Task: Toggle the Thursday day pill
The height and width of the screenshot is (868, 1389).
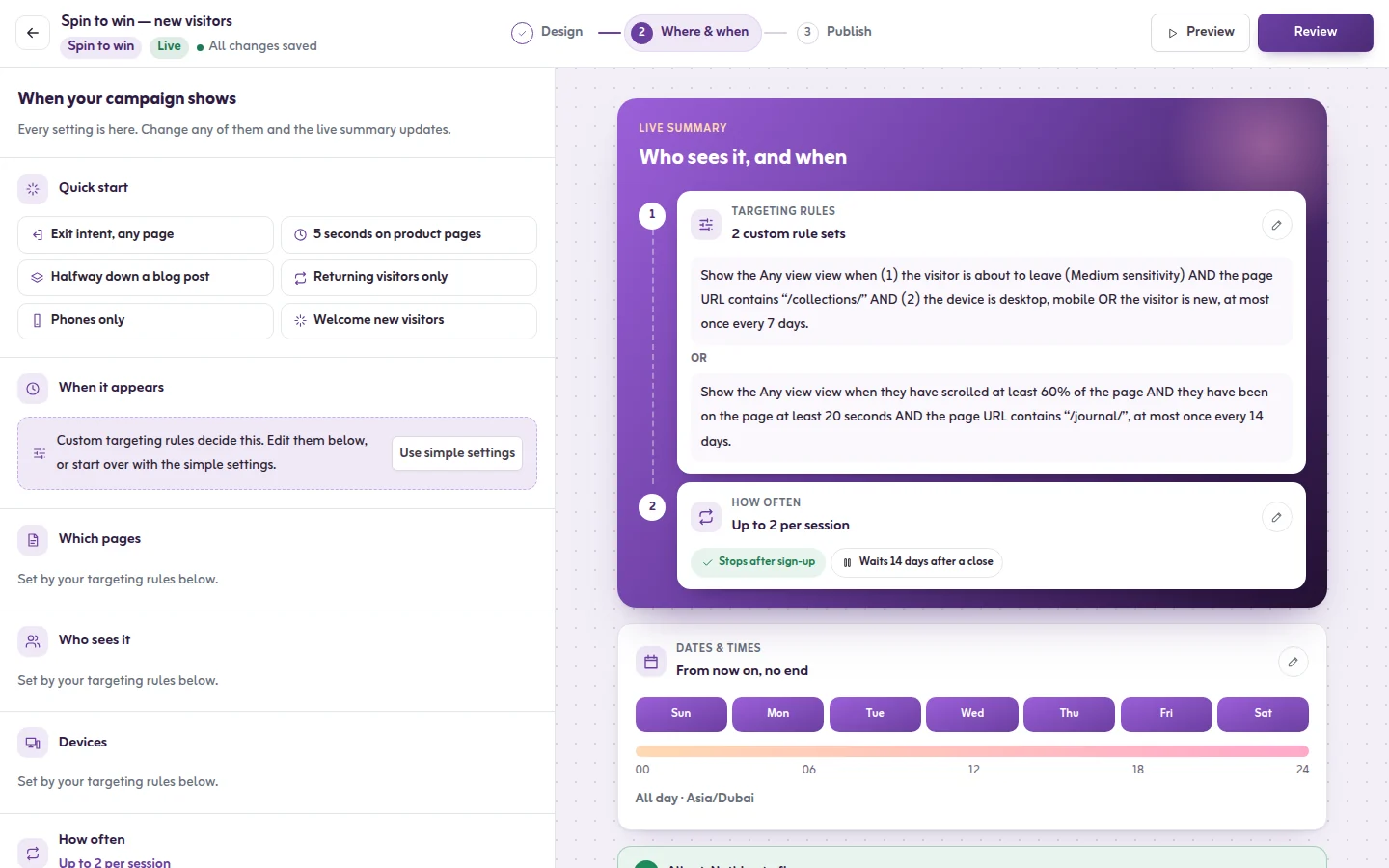Action: (x=1069, y=714)
